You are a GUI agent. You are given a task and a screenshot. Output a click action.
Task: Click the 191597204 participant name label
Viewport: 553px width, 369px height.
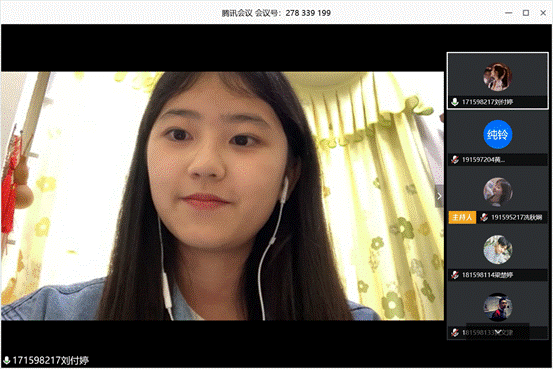pos(483,160)
